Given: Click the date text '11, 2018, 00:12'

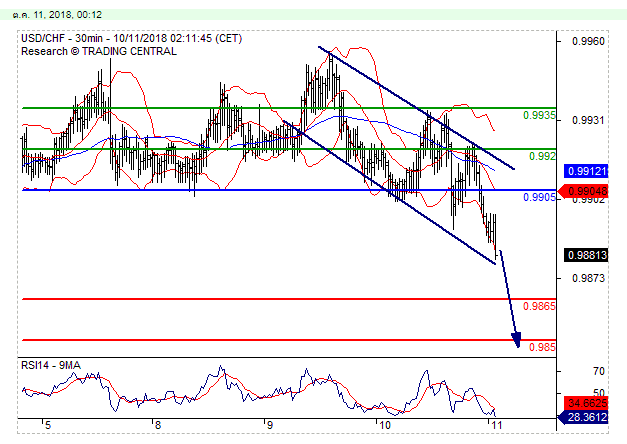Looking at the screenshot, I should click(68, 15).
